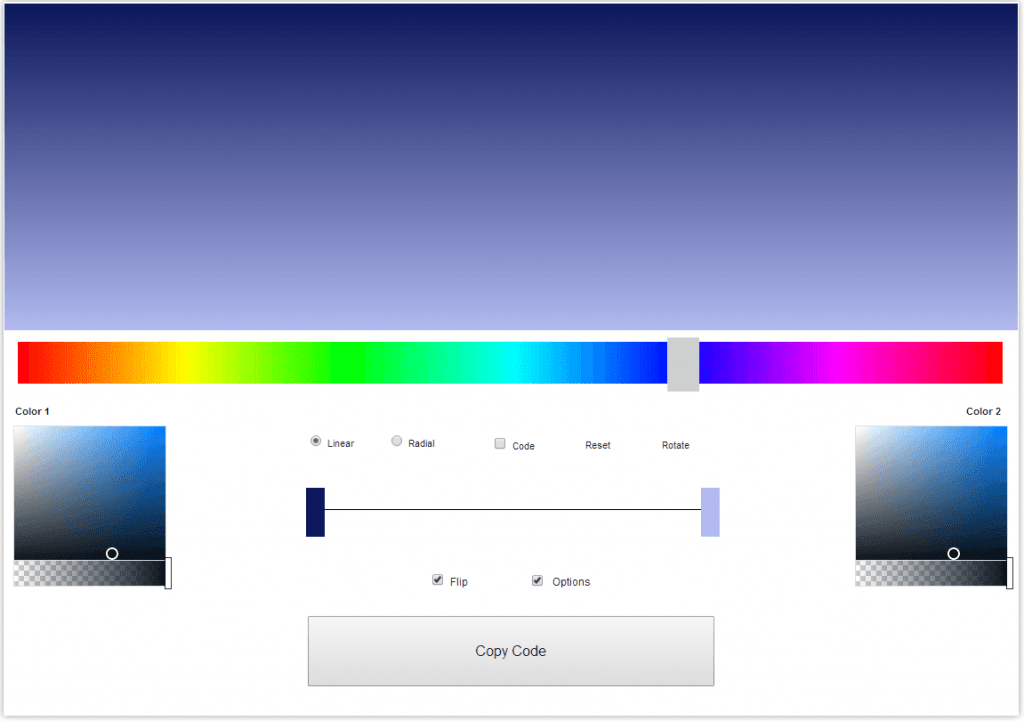Click the circular marker in Color 2 picker
The width and height of the screenshot is (1024, 721).
[x=954, y=553]
